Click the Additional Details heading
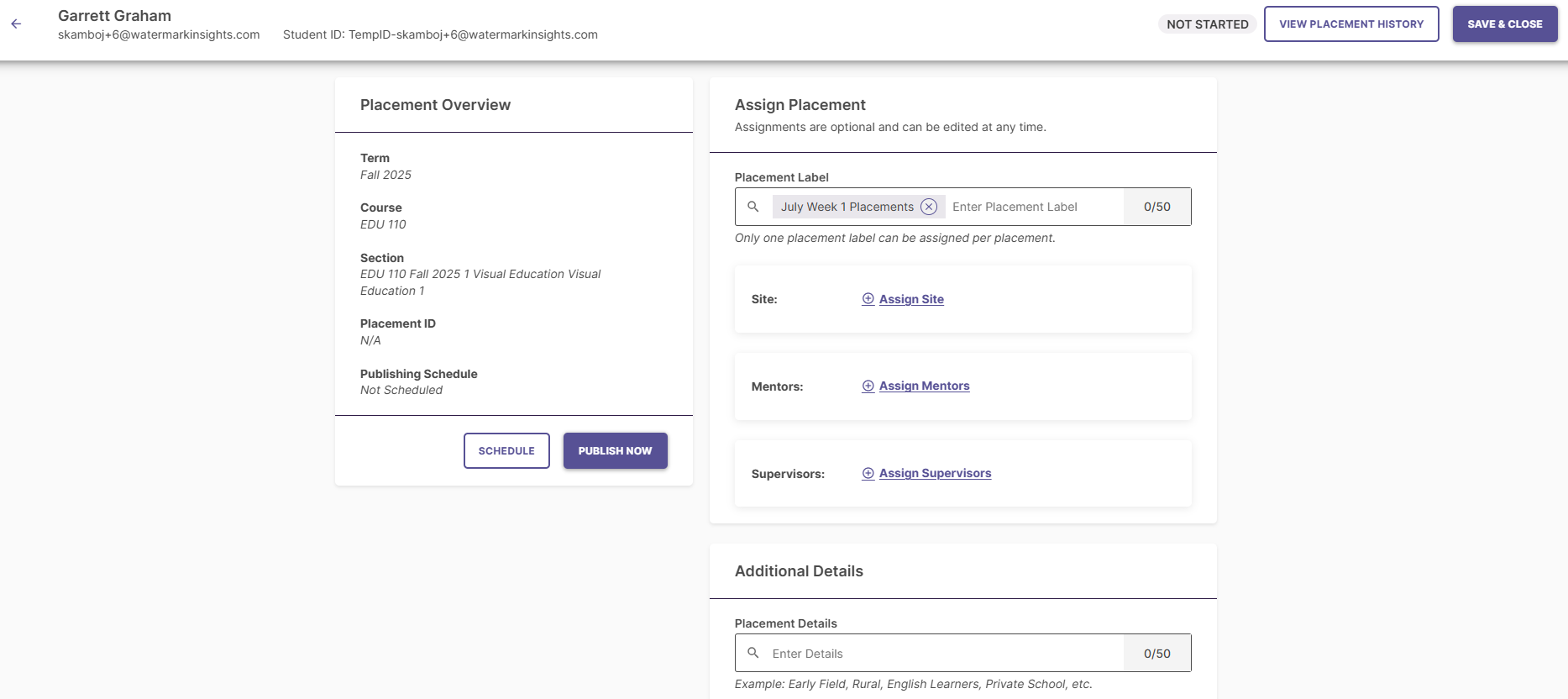Viewport: 1568px width, 699px height. (x=799, y=571)
